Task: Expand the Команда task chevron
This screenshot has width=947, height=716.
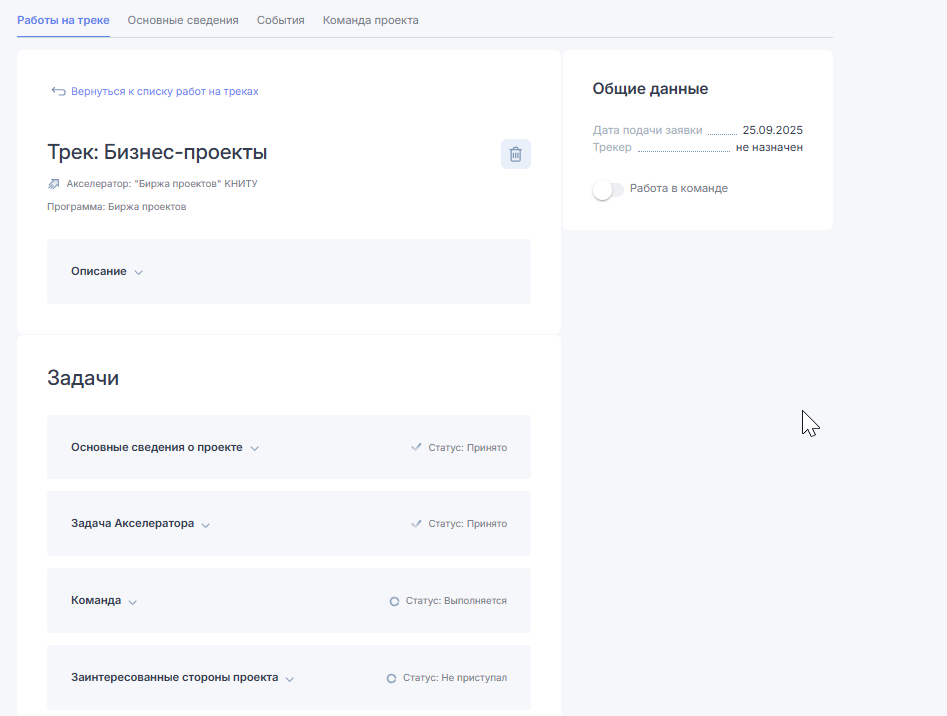Action: (133, 602)
